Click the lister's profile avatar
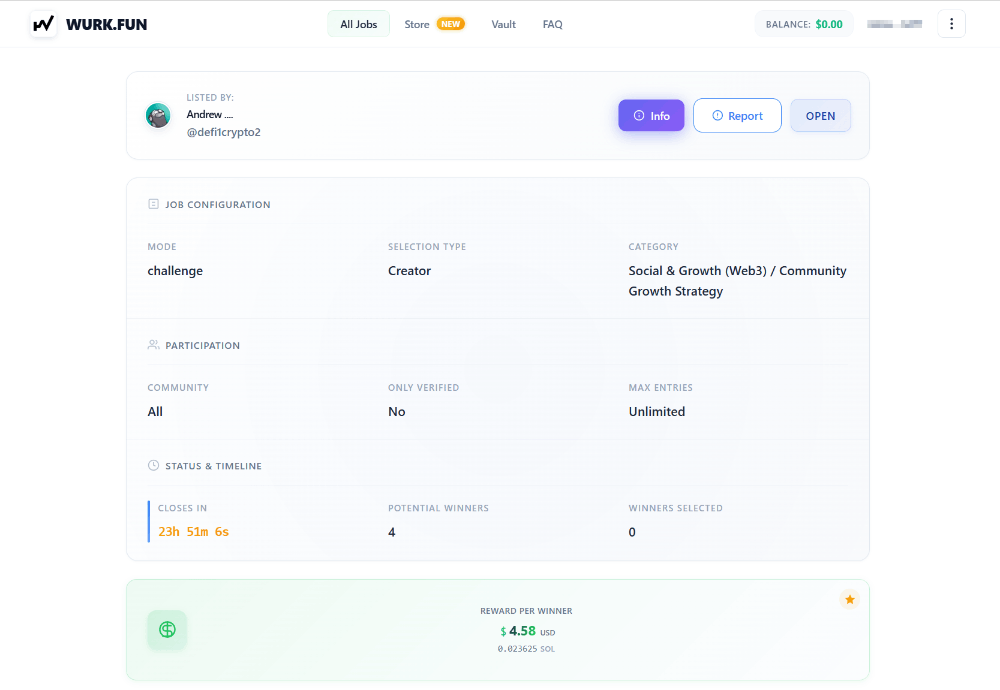The image size is (1000, 690). tap(158, 116)
